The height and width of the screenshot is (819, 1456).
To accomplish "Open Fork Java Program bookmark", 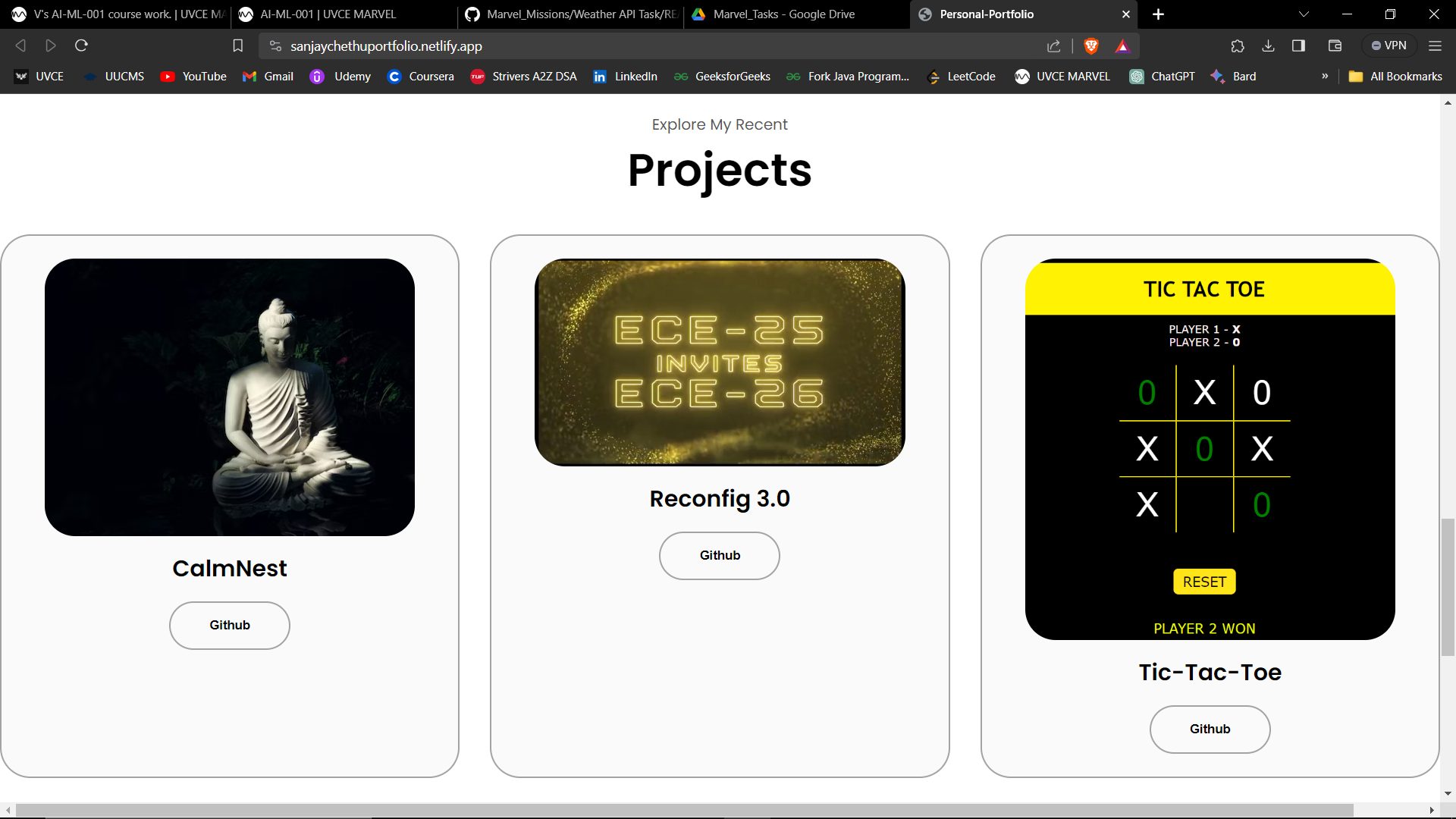I will click(848, 77).
